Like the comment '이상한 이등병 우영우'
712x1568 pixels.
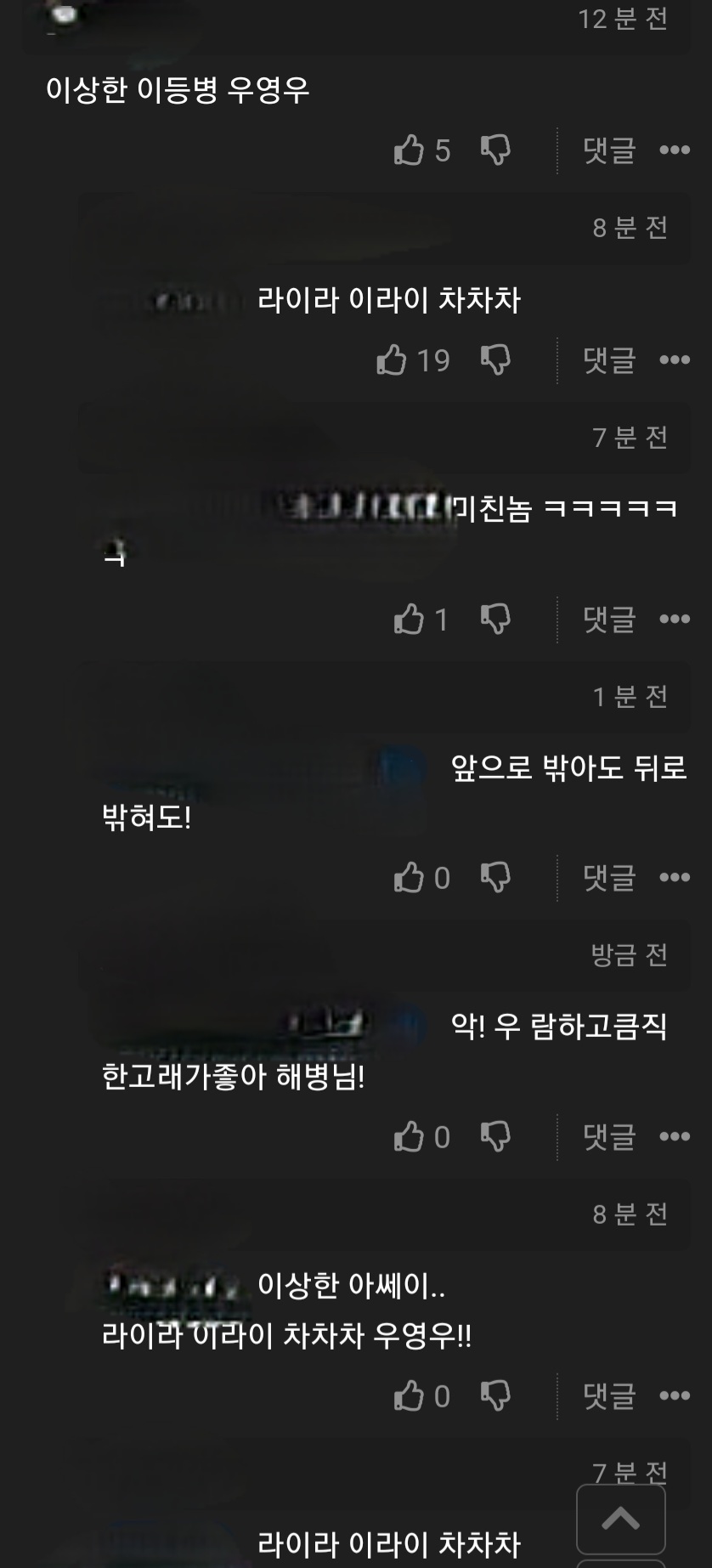click(x=409, y=150)
